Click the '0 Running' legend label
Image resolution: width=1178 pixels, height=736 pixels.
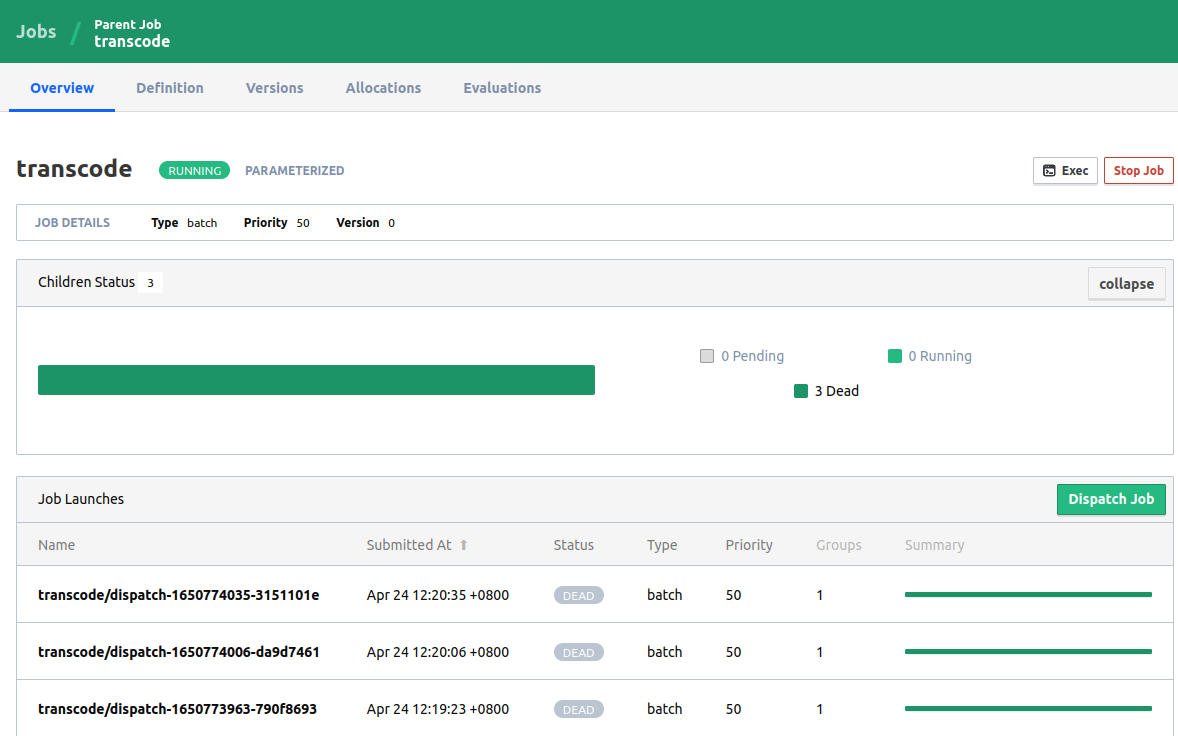[939, 356]
